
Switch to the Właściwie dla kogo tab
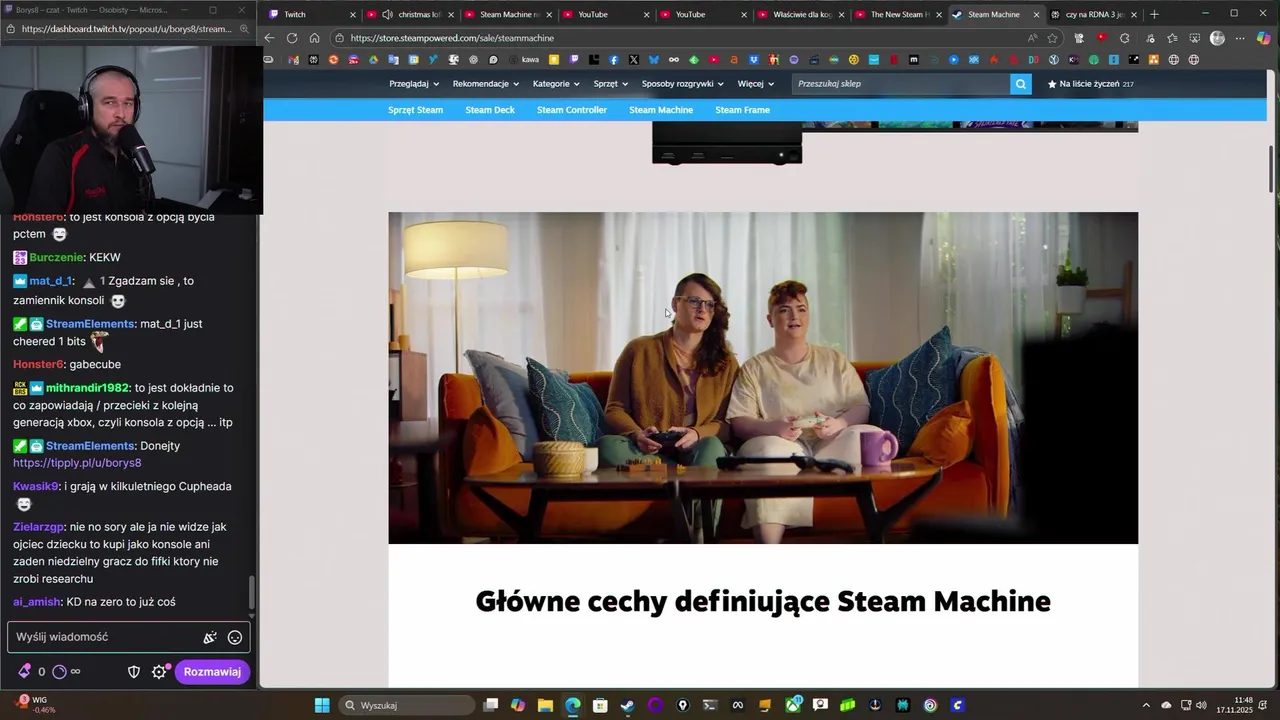coord(795,14)
